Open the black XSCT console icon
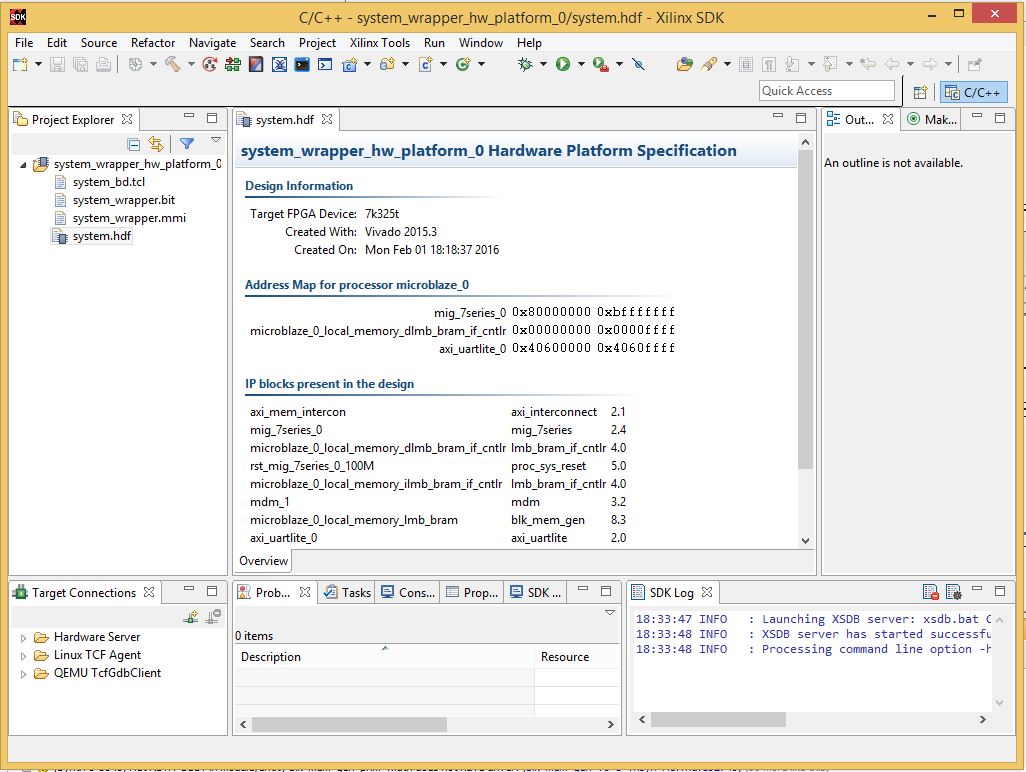This screenshot has width=1026, height=772. click(302, 64)
